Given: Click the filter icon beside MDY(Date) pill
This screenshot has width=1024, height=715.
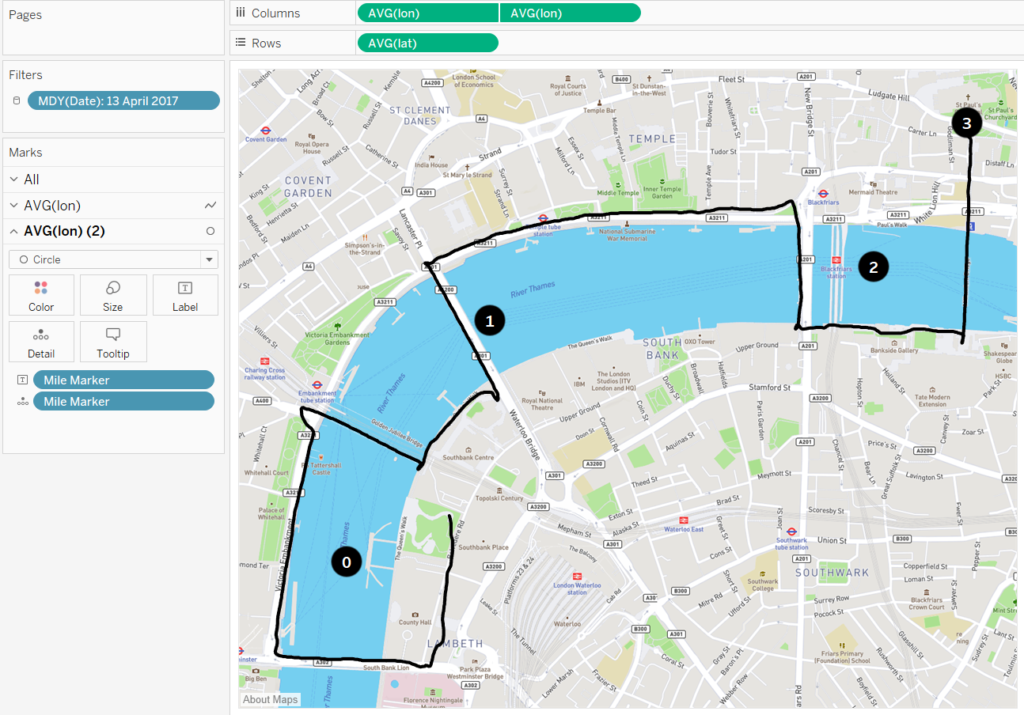Looking at the screenshot, I should pyautogui.click(x=16, y=101).
